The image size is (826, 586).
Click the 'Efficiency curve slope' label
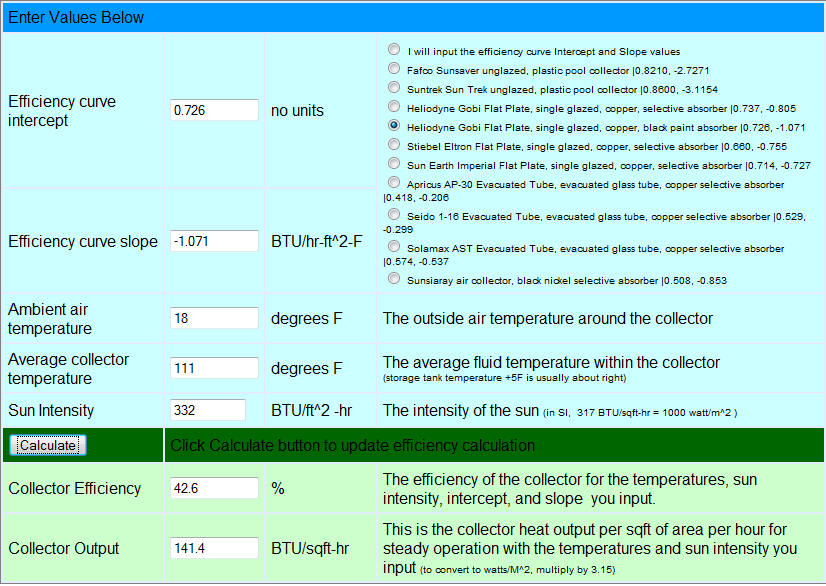pyautogui.click(x=83, y=241)
